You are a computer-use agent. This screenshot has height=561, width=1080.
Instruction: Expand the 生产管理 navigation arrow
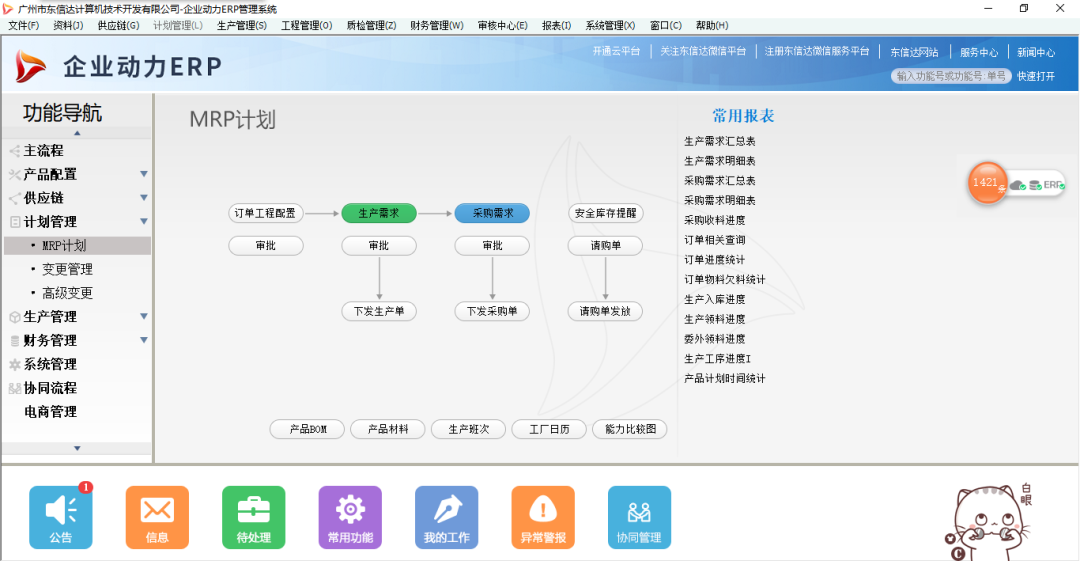click(143, 316)
